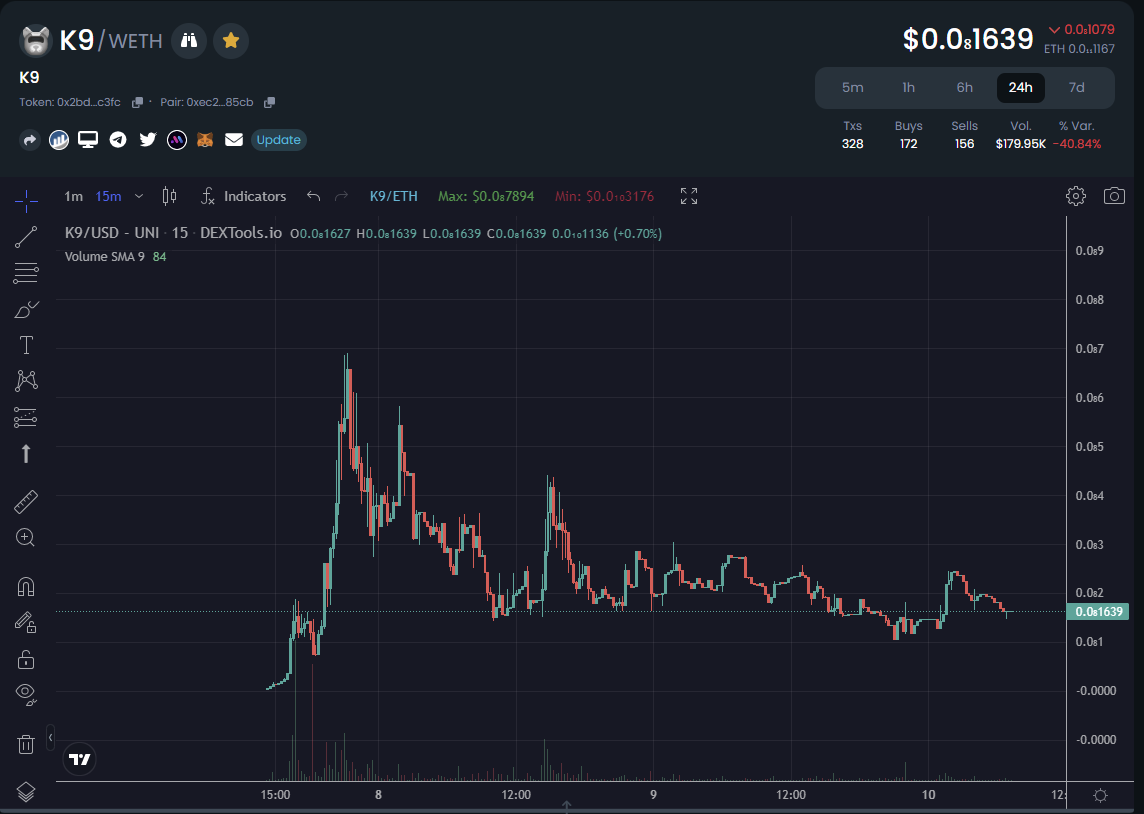Viewport: 1144px width, 814px height.
Task: Open the horizontal lines Fibonacci tool
Action: click(x=26, y=273)
